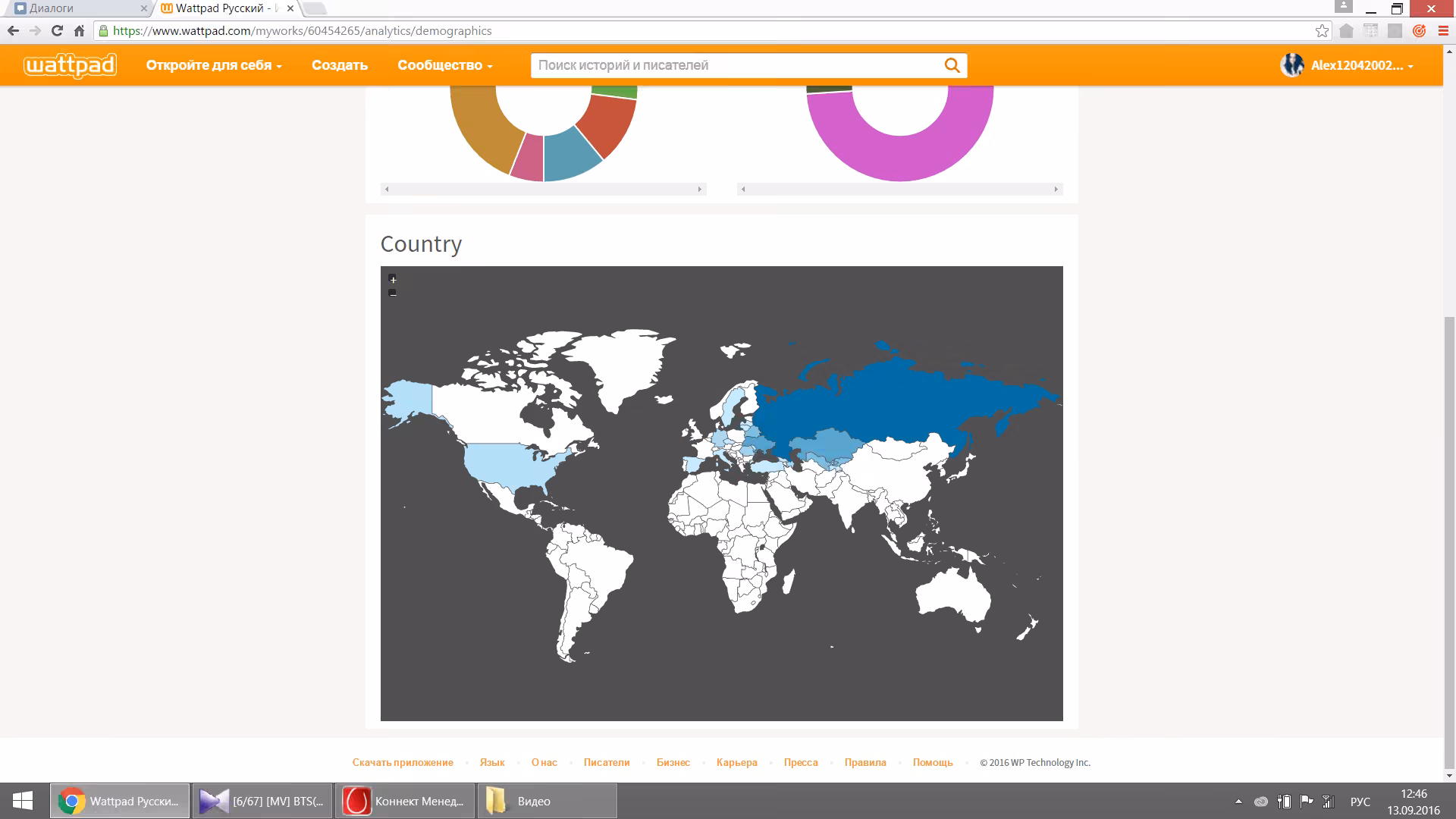This screenshot has width=1456, height=819.
Task: Open Коннект Менеджер from the taskbar
Action: point(405,801)
